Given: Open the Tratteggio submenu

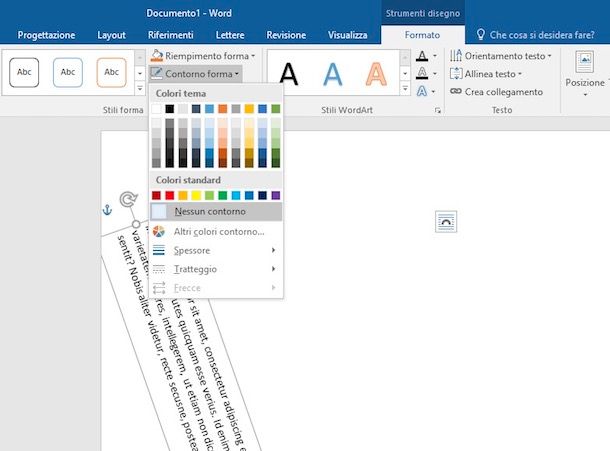Looking at the screenshot, I should coord(216,269).
